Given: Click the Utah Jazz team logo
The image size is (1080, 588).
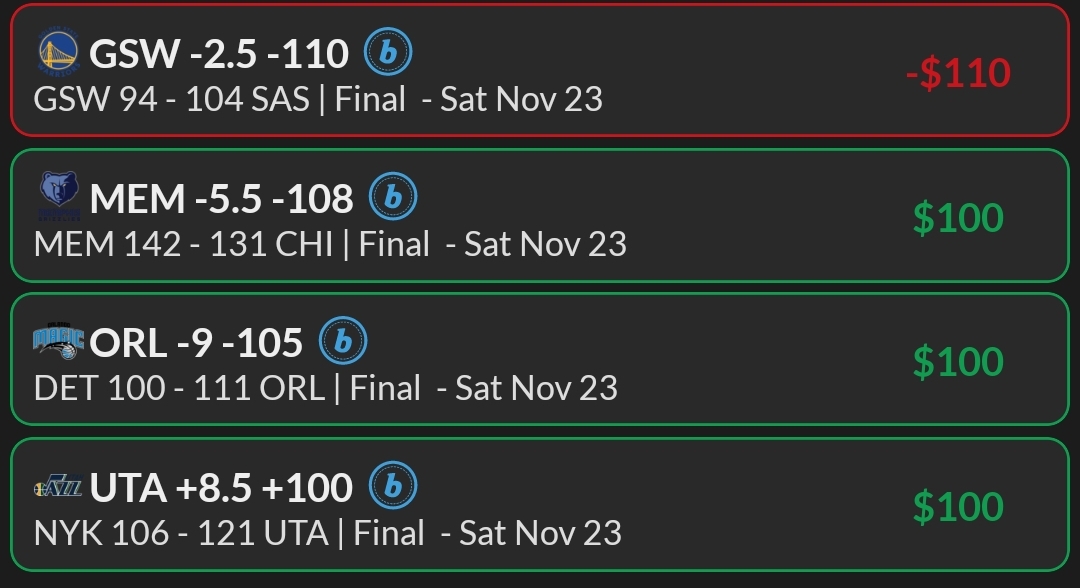Looking at the screenshot, I should pos(59,488).
